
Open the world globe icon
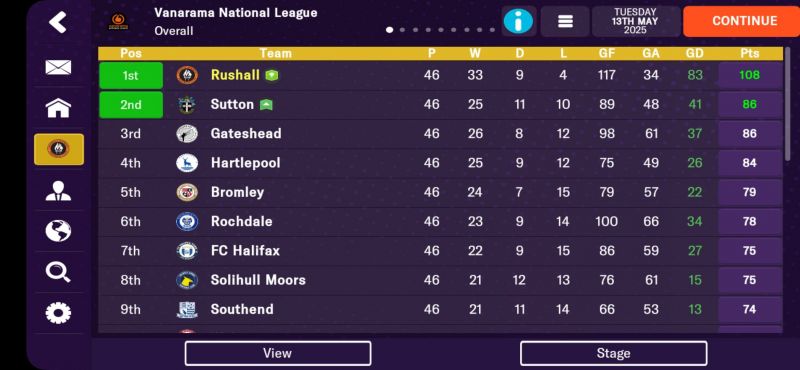coord(58,231)
